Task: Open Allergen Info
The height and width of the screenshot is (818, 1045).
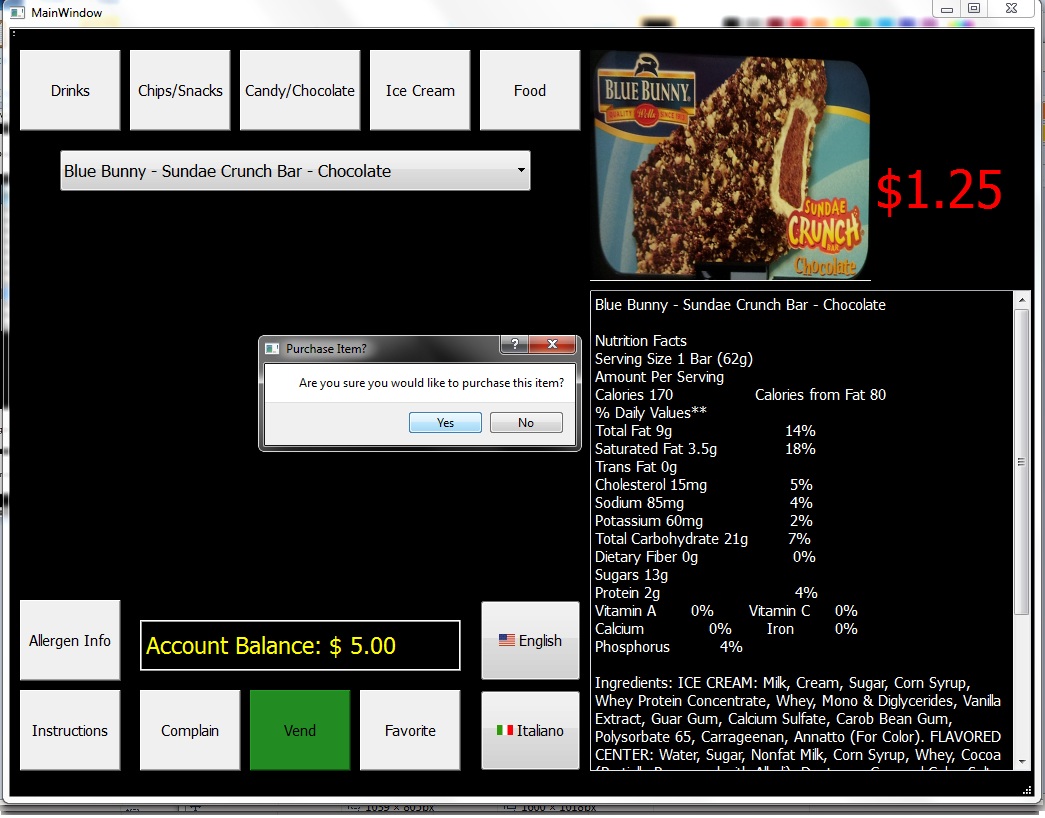Action: (x=70, y=640)
